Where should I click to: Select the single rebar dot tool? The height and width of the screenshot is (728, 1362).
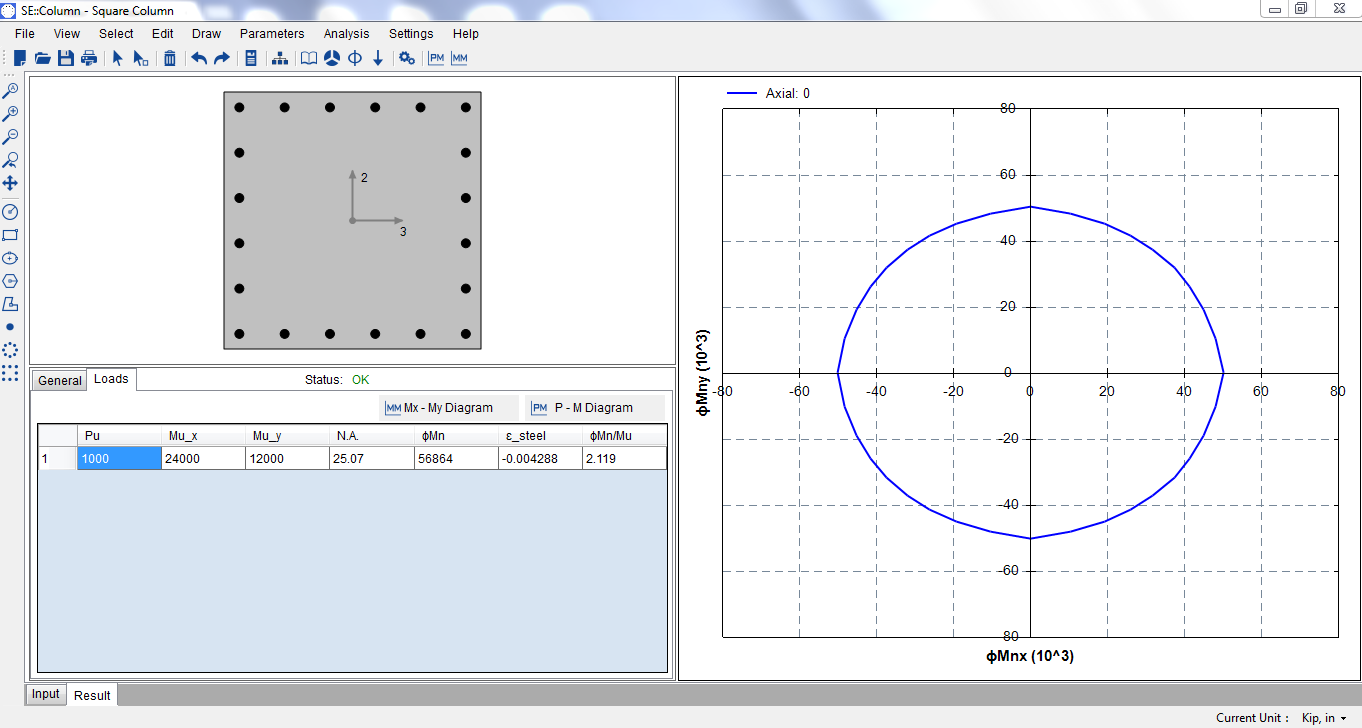click(10, 327)
